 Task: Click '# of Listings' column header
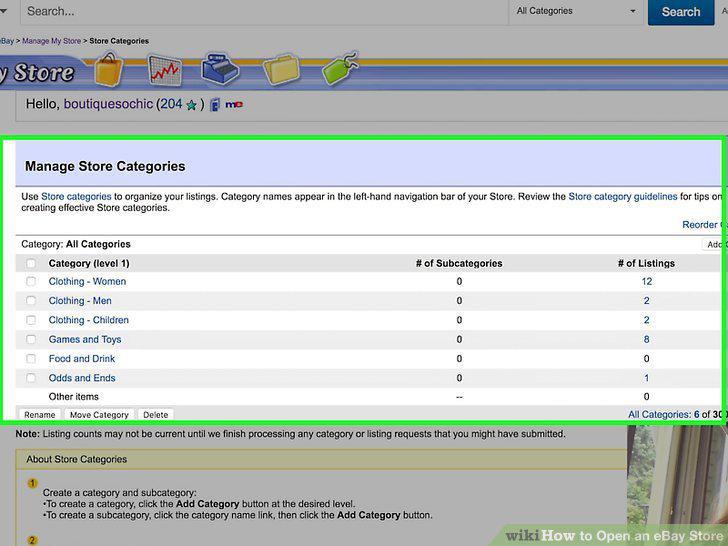point(646,263)
